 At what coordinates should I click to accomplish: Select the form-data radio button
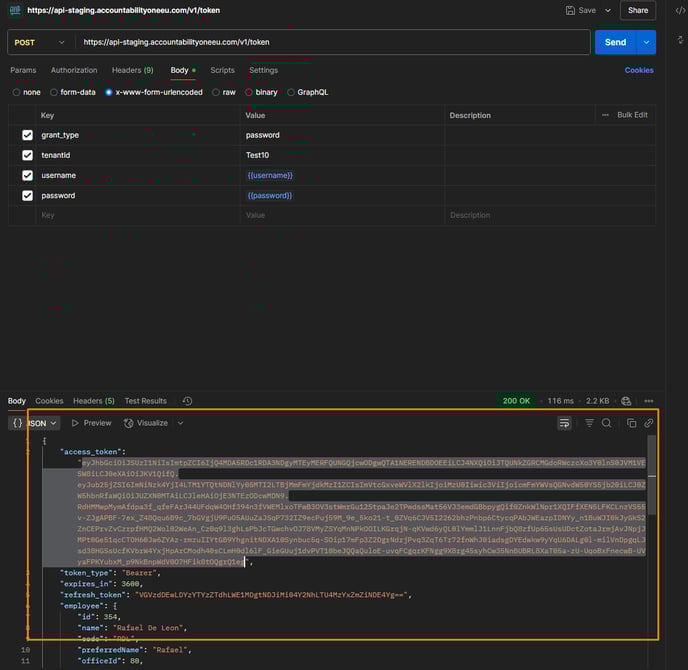coord(54,92)
